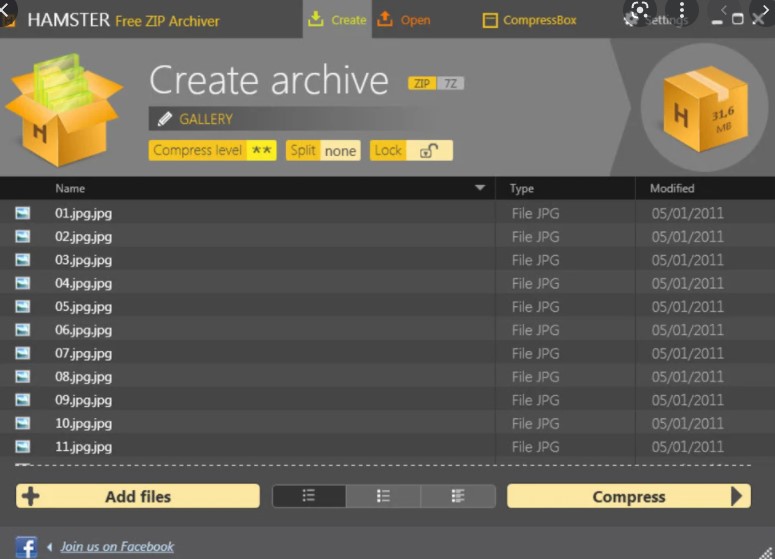Image resolution: width=775 pixels, height=559 pixels.
Task: Open the three-dot overlay menu
Action: 682,10
